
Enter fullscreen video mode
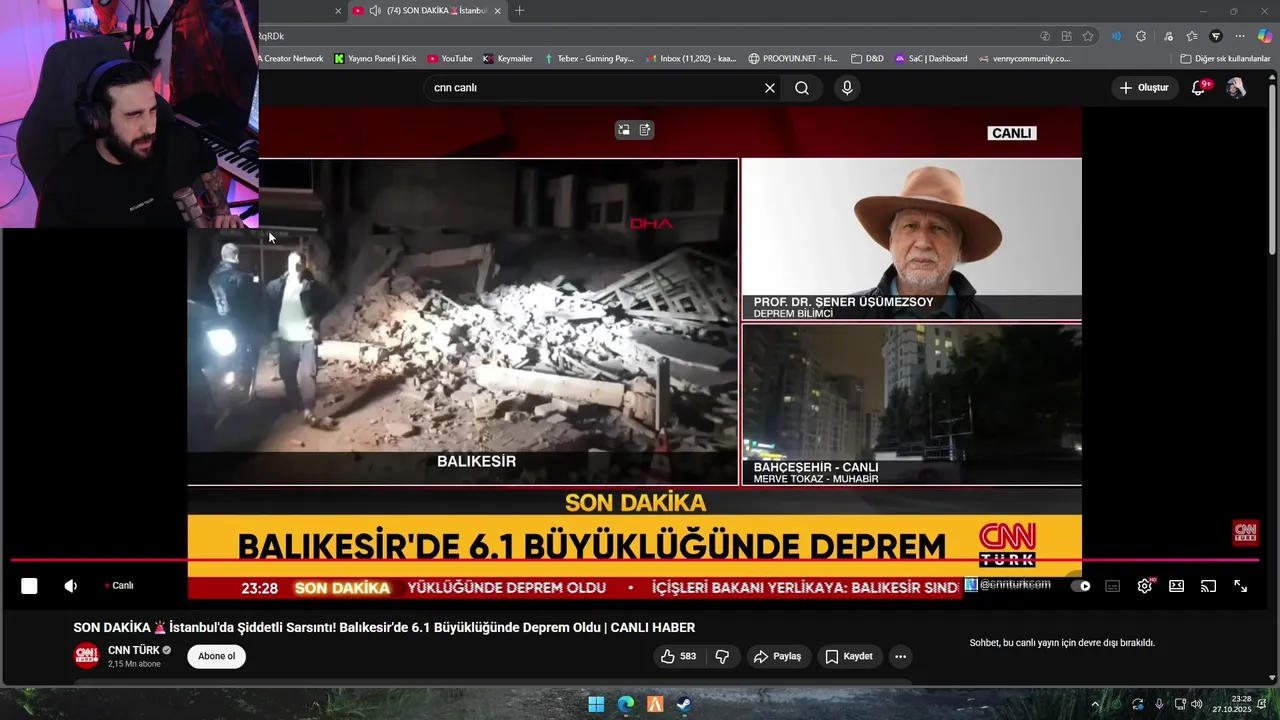tap(1240, 586)
